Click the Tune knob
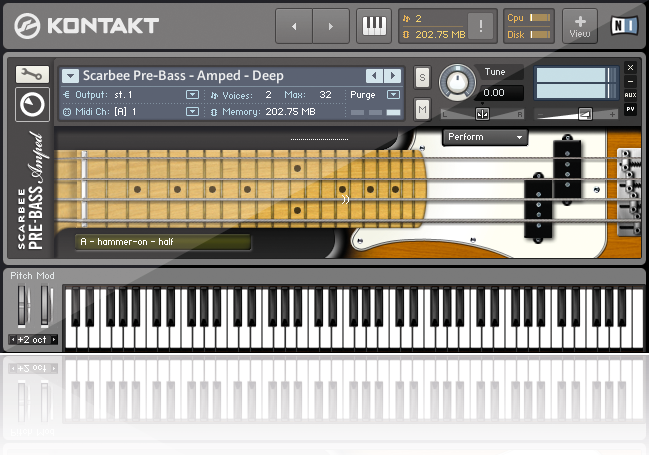Image resolution: width=649 pixels, height=455 pixels. point(457,82)
